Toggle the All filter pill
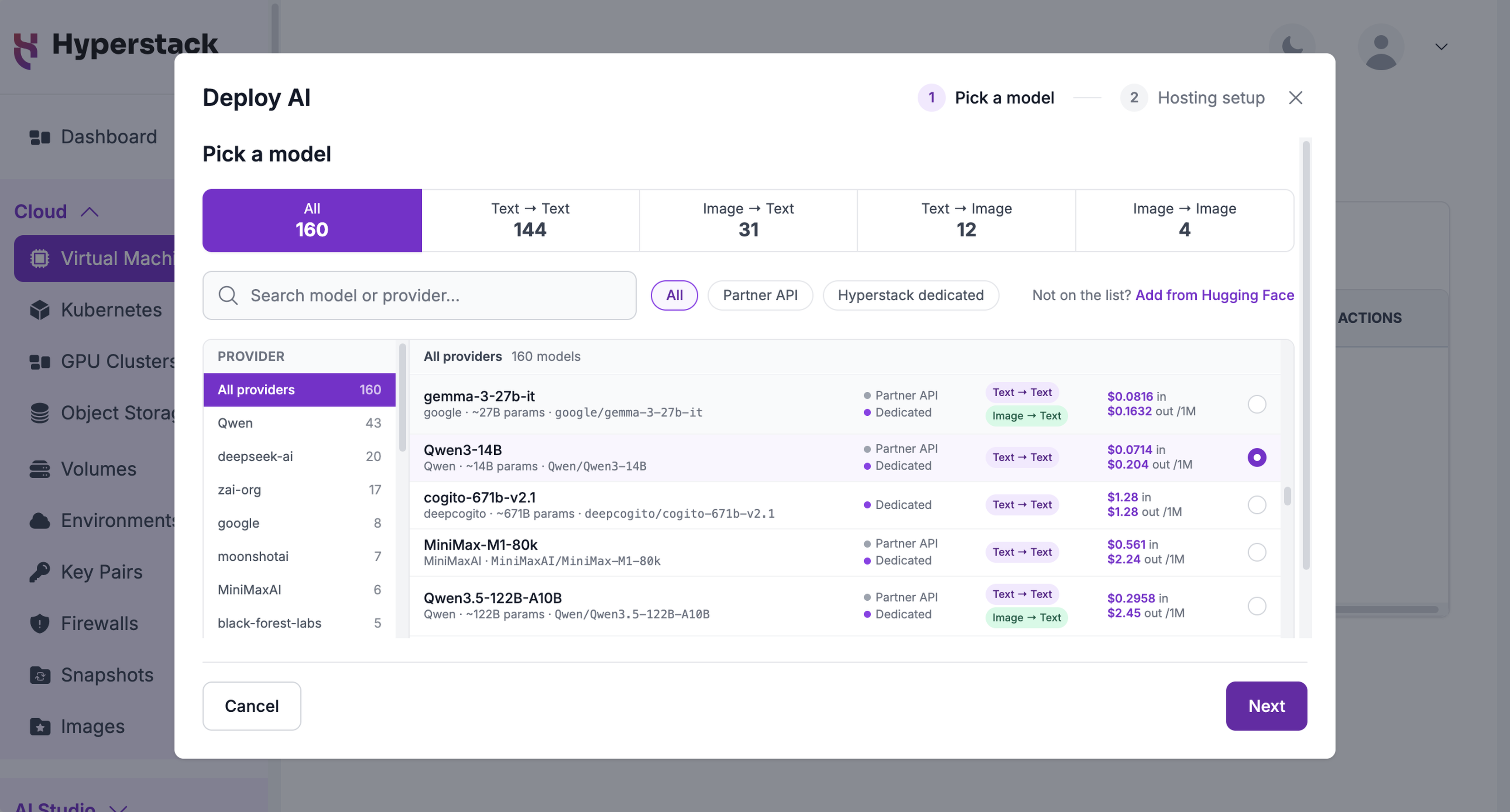Viewport: 1510px width, 812px height. [674, 296]
